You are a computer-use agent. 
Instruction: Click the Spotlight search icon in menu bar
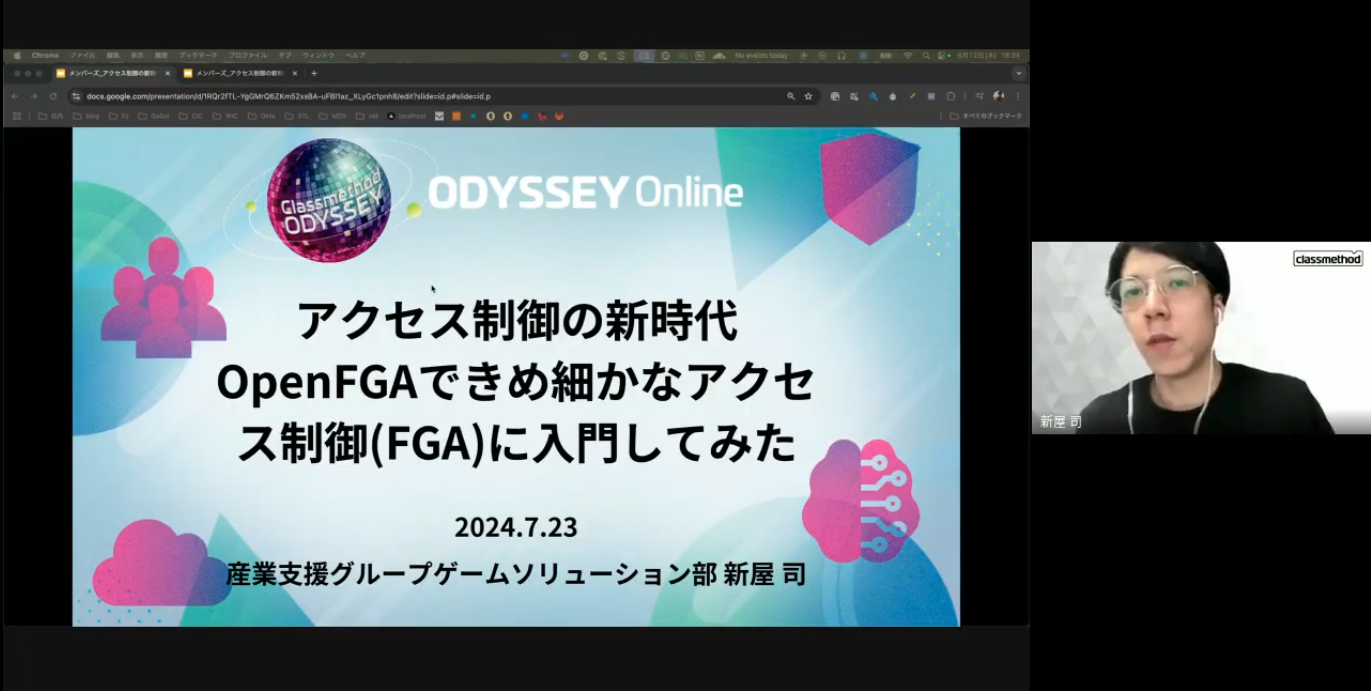[927, 56]
